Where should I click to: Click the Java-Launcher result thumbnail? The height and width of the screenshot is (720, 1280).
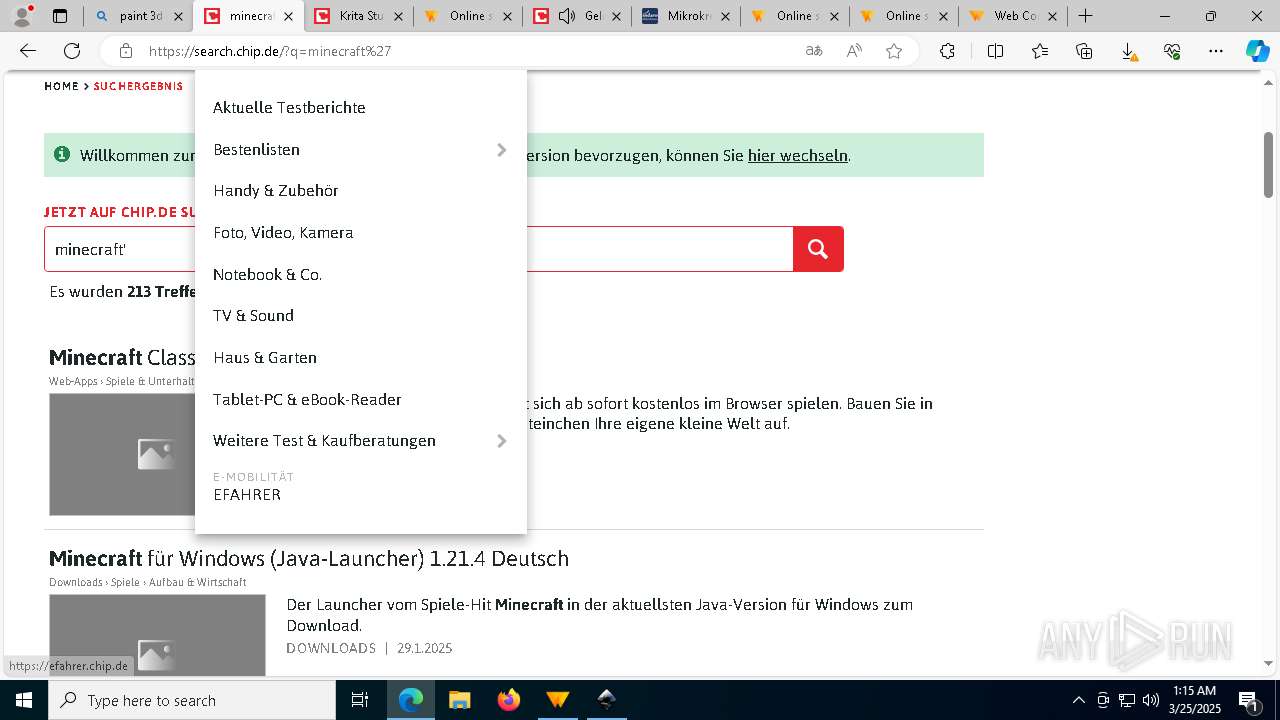click(157, 635)
